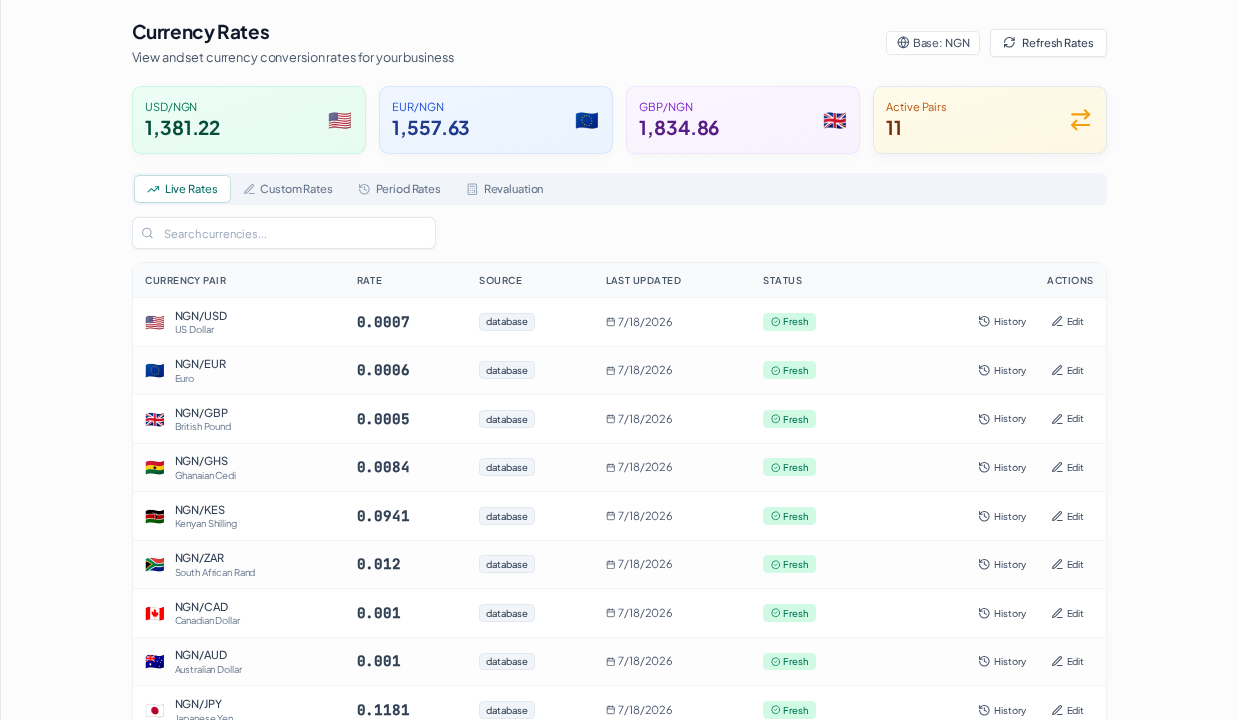Click the Fresh status badge for NGN/USD
This screenshot has height=720, width=1237.
click(x=789, y=322)
